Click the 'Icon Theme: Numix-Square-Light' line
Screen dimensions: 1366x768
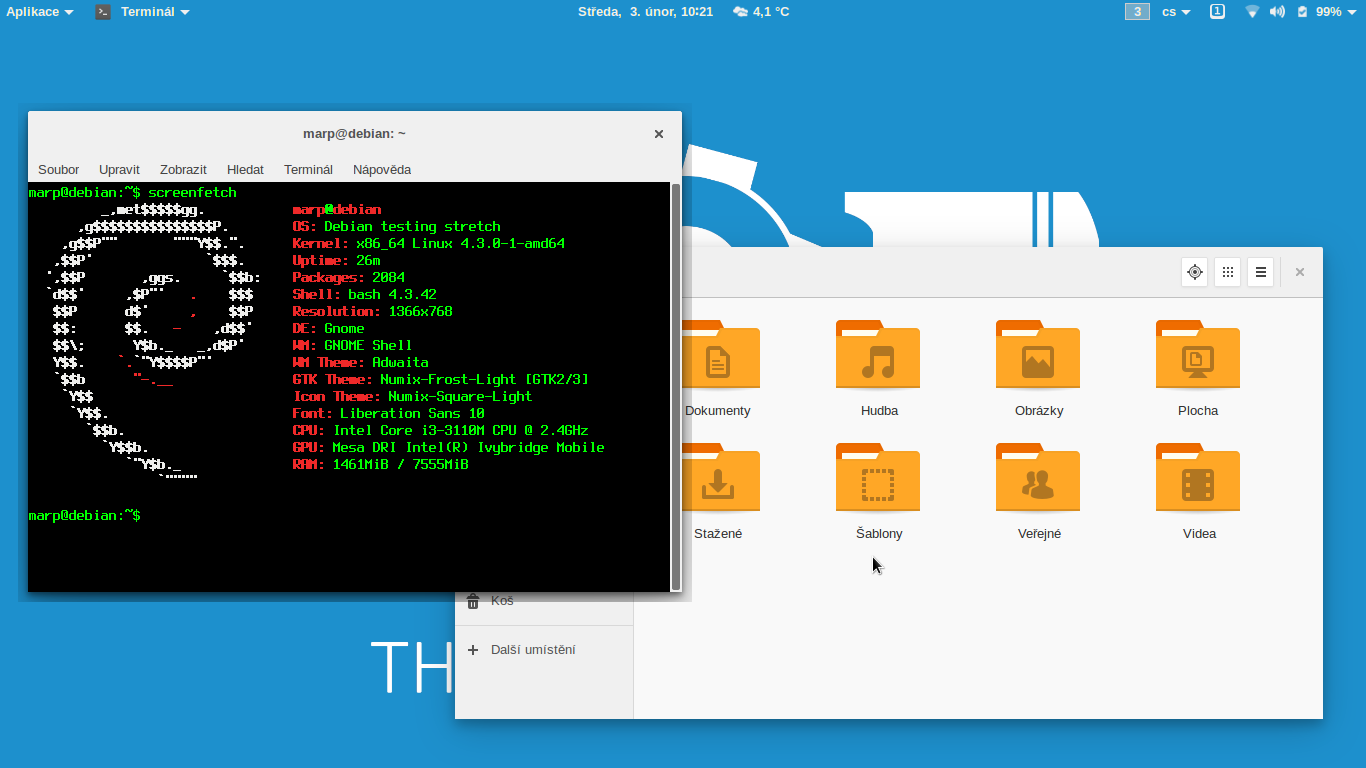click(412, 397)
